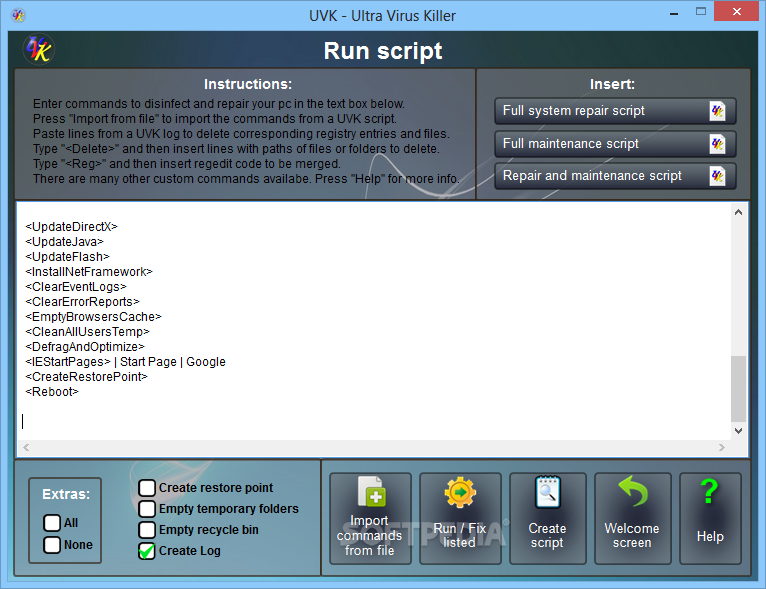The width and height of the screenshot is (766, 589).
Task: Close the UVK window
Action: (736, 11)
